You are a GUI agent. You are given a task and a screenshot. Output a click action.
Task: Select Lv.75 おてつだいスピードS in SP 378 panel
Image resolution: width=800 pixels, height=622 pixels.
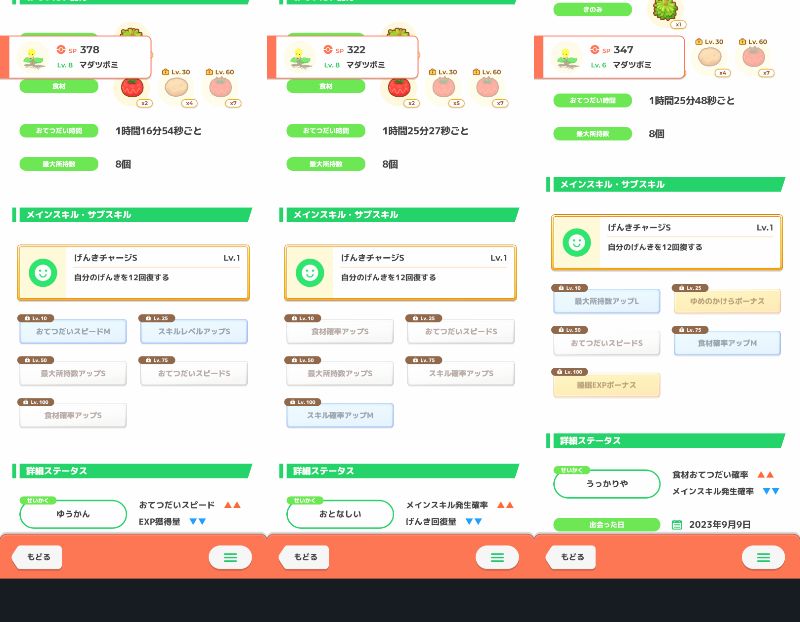(194, 373)
